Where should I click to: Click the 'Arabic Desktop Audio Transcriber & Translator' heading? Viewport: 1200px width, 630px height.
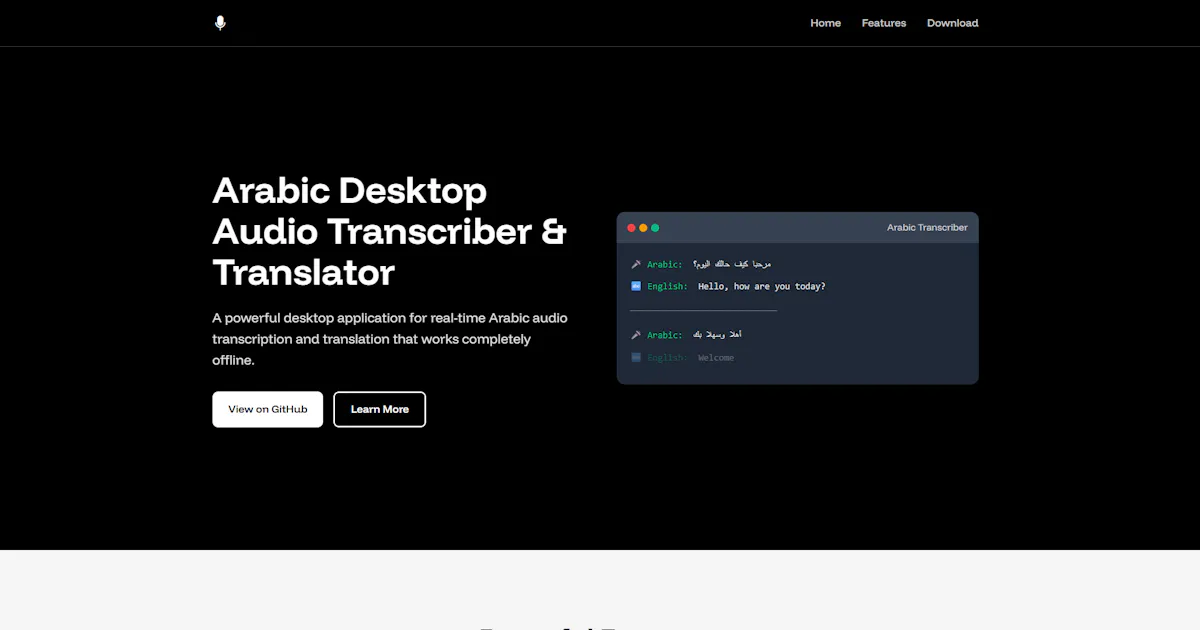tap(390, 231)
